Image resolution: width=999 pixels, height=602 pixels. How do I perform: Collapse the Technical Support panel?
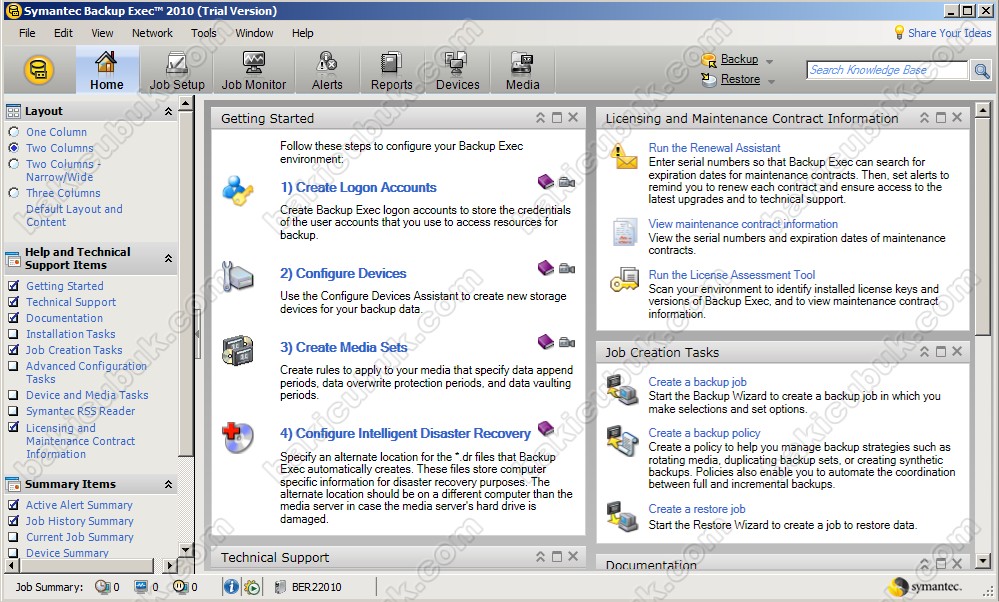click(x=540, y=557)
